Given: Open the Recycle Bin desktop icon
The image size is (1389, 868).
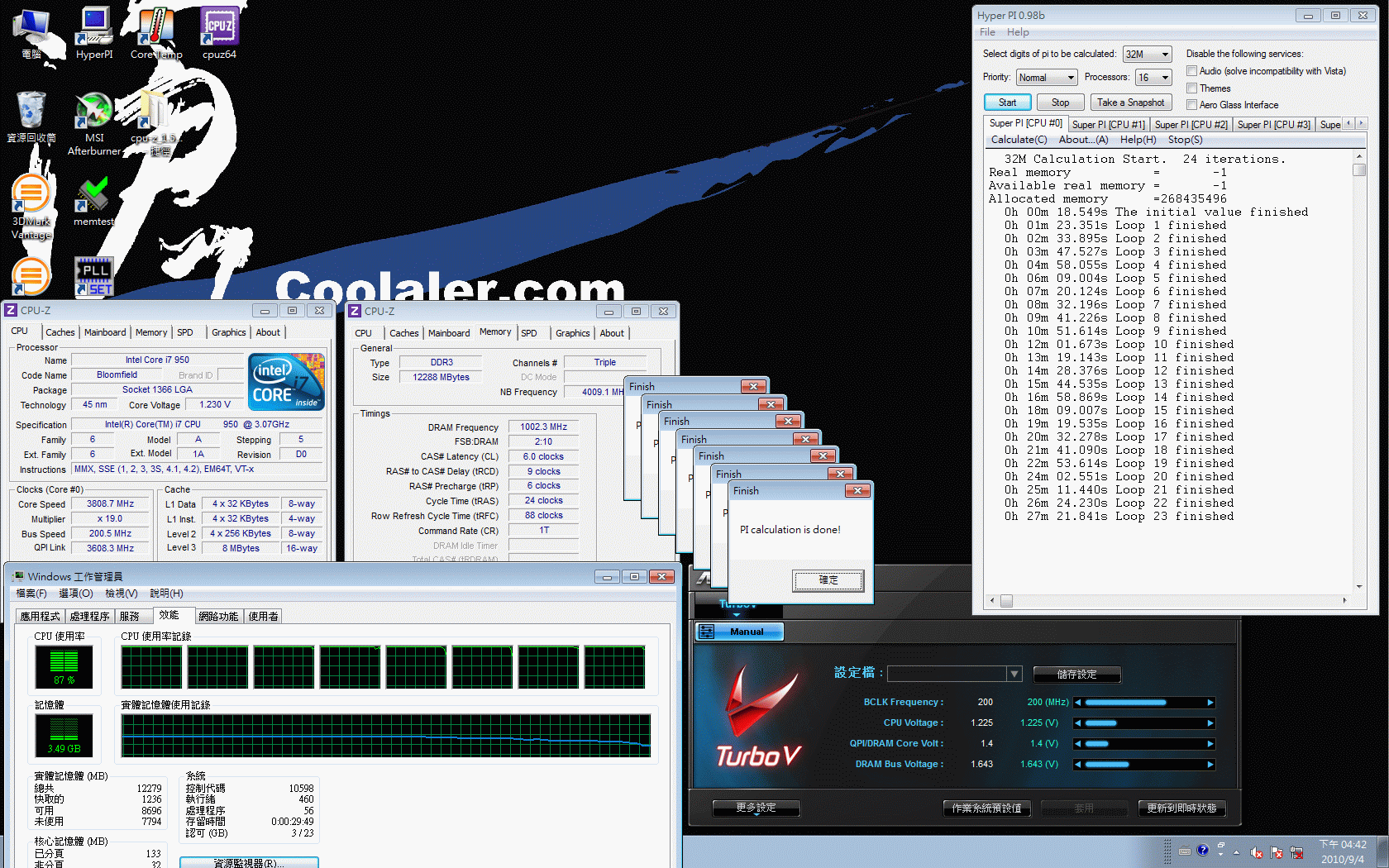Looking at the screenshot, I should (31, 117).
